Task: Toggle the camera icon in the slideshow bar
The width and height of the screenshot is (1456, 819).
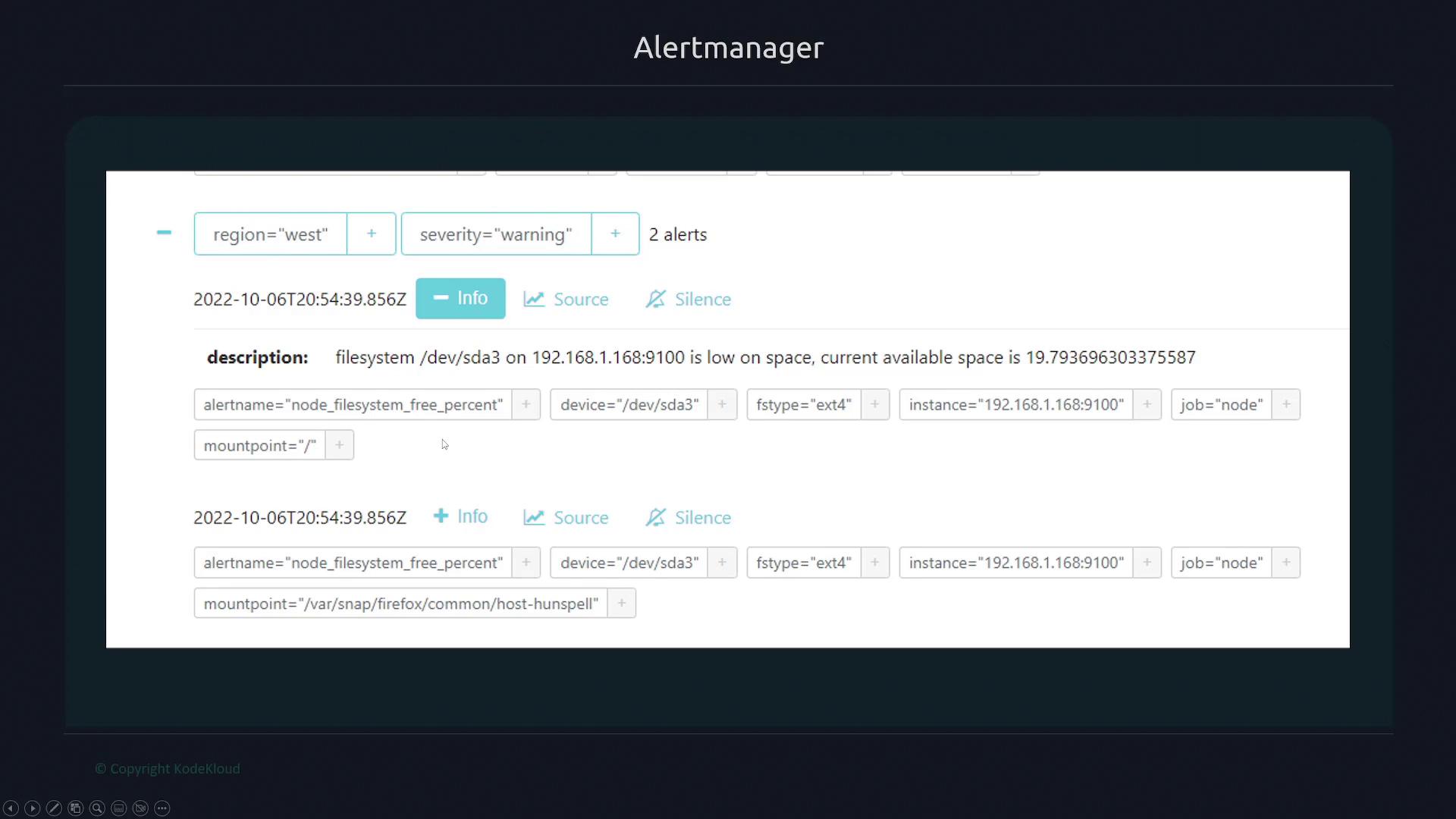Action: [x=140, y=808]
